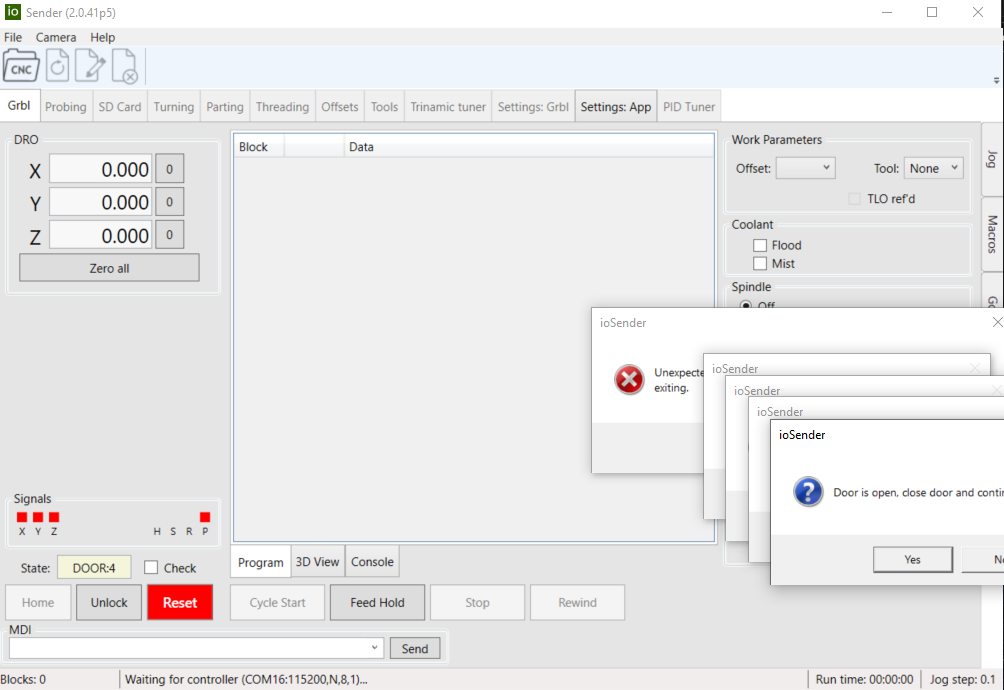Open a CNC file with the folder icon
The image size is (1004, 690).
(x=21, y=67)
